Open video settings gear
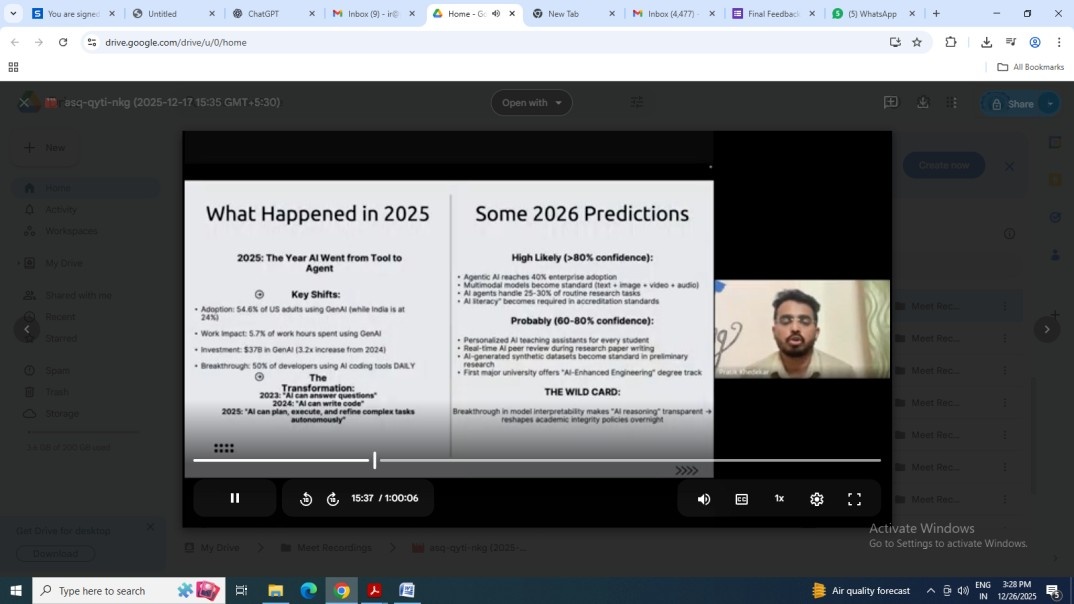This screenshot has height=604, width=1074. 817,499
